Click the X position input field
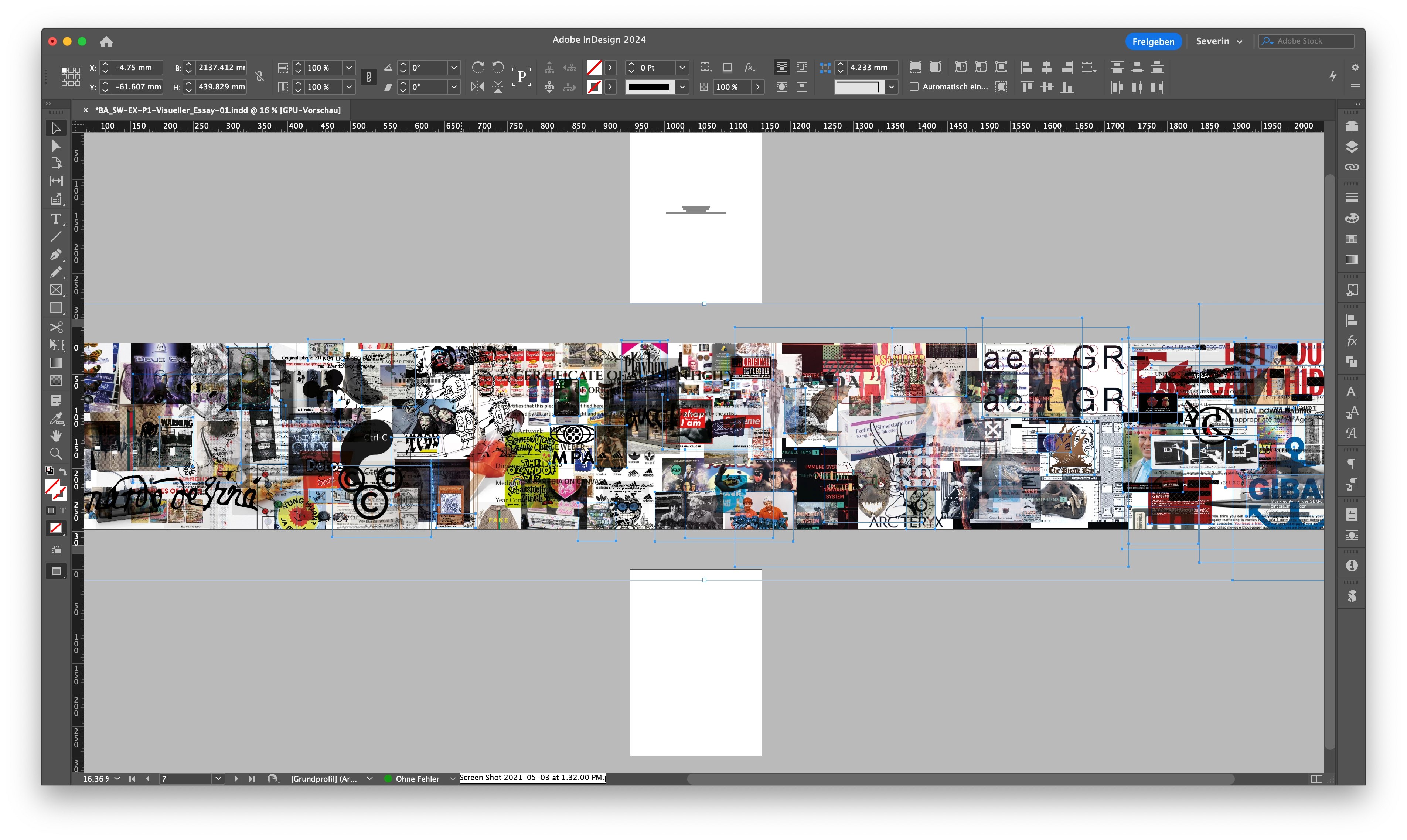This screenshot has height=840, width=1407. pyautogui.click(x=137, y=67)
